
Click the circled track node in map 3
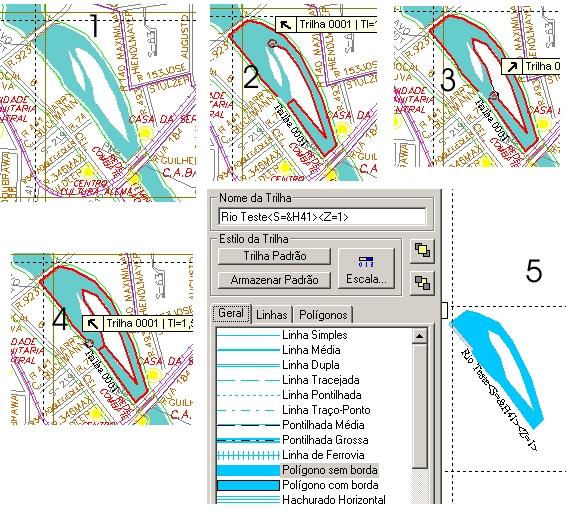494,95
